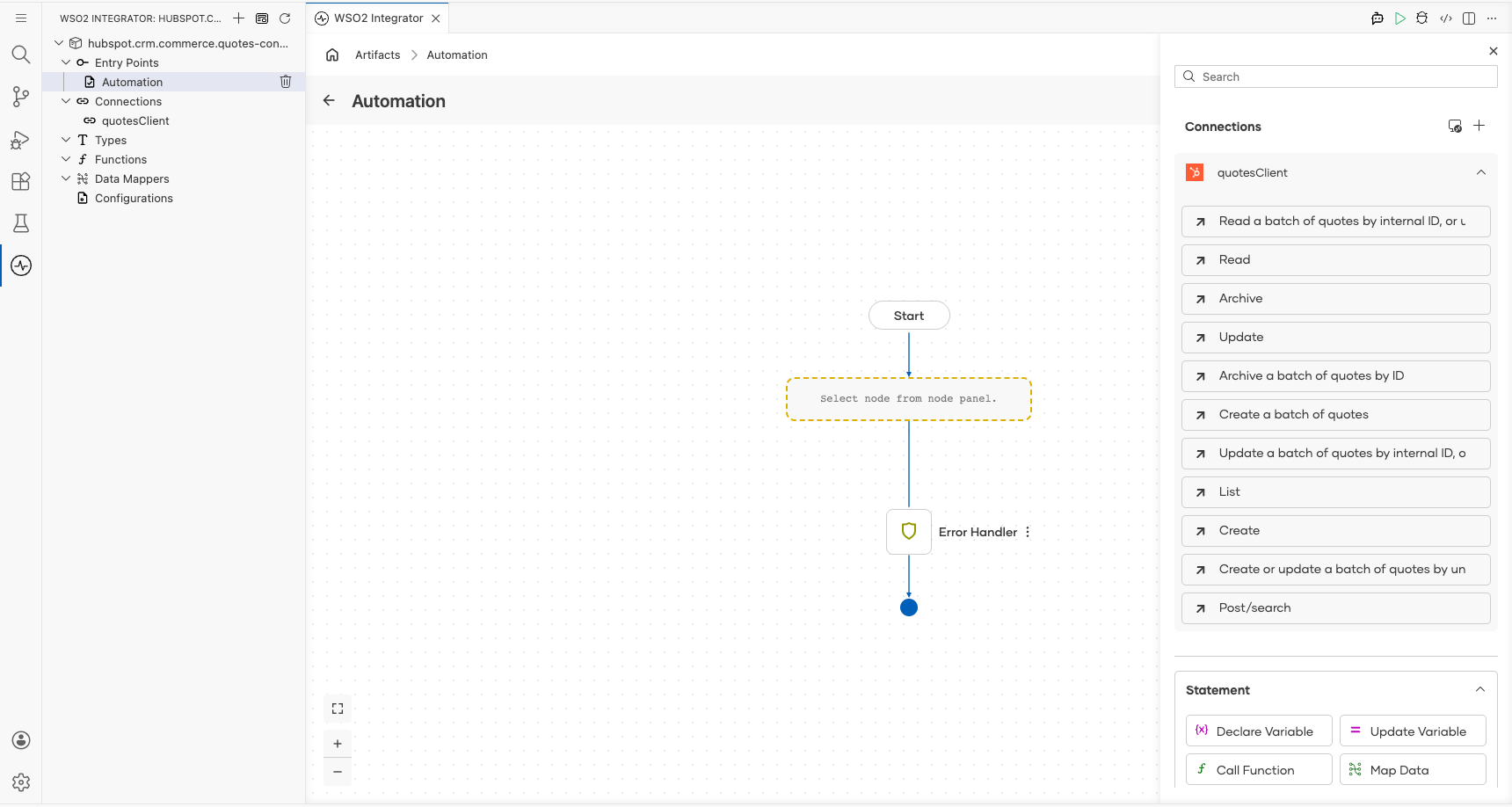
Task: Open the WSO2 Integrator activity icon
Action: click(x=21, y=265)
